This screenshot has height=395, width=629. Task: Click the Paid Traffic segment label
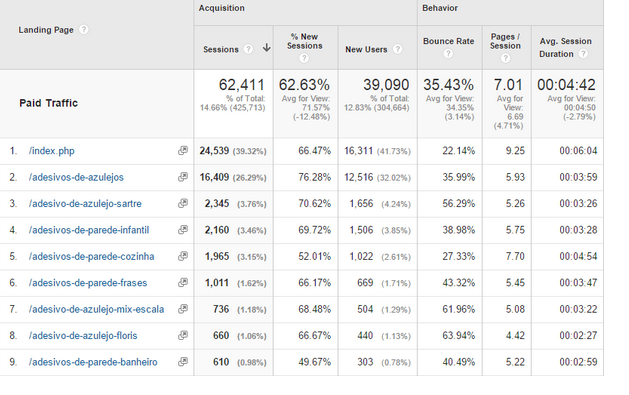pos(49,103)
